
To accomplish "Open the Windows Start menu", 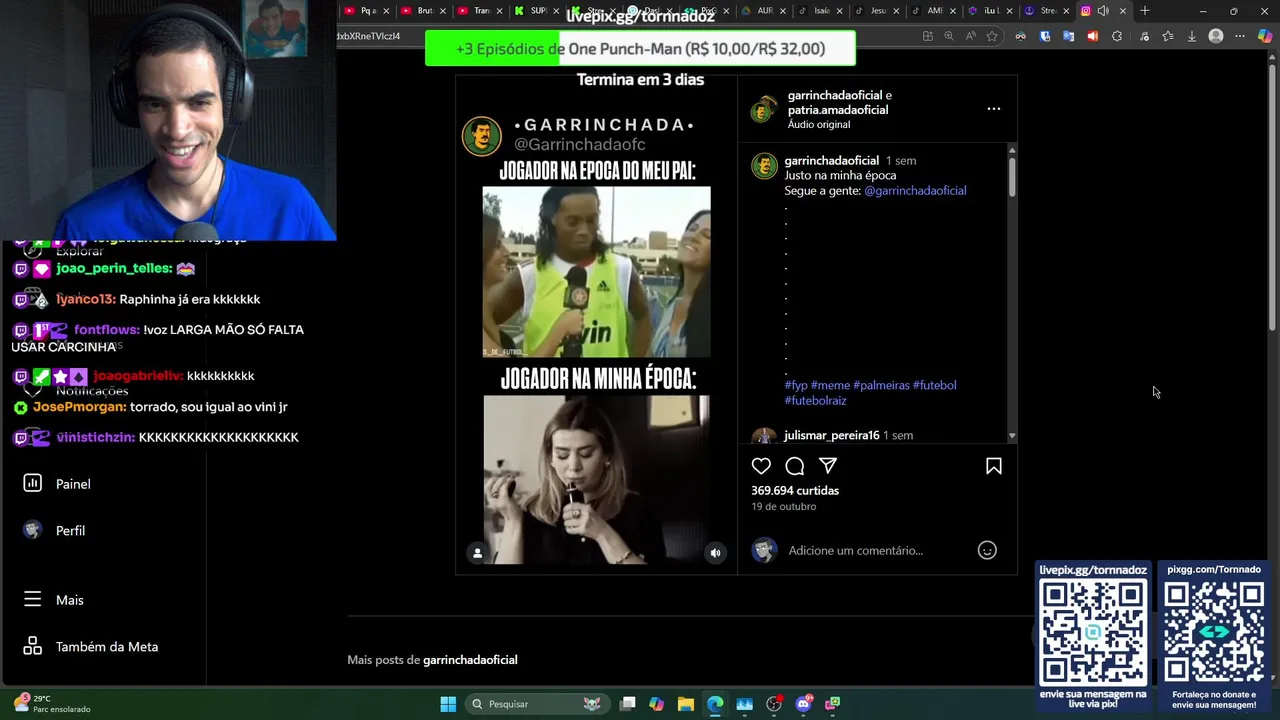I will [x=448, y=704].
